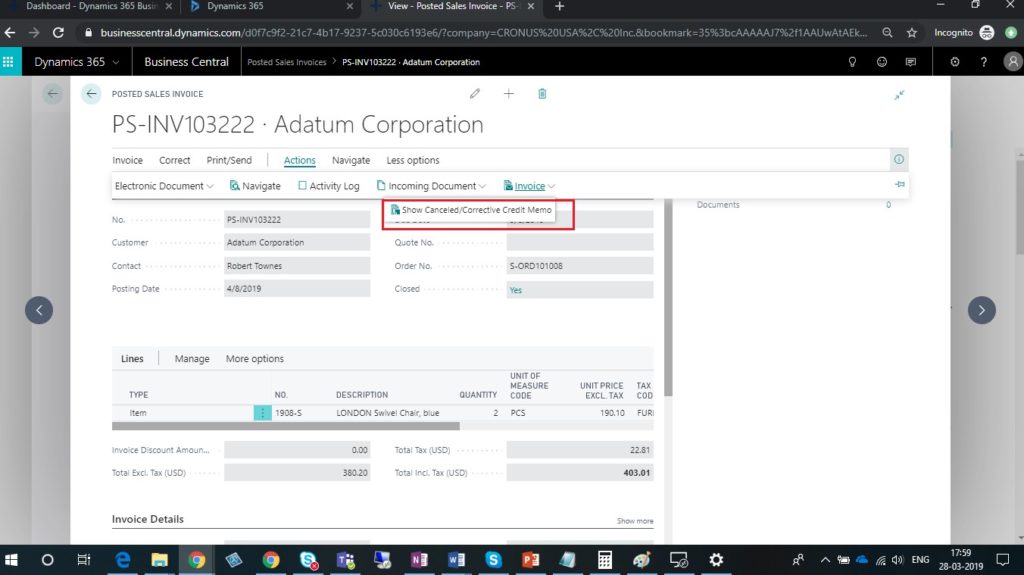Image resolution: width=1024 pixels, height=575 pixels.
Task: Open the Correct menu
Action: point(174,160)
